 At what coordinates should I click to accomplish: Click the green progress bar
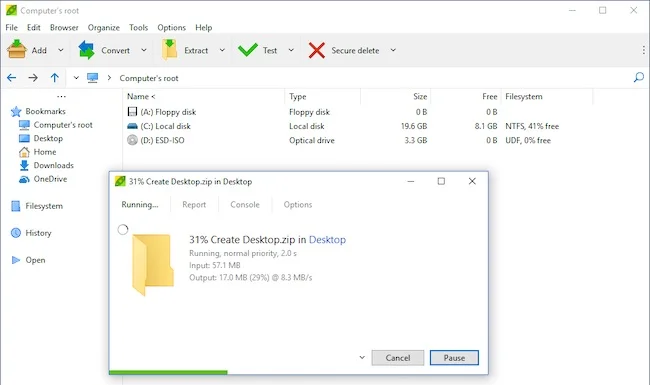168,372
